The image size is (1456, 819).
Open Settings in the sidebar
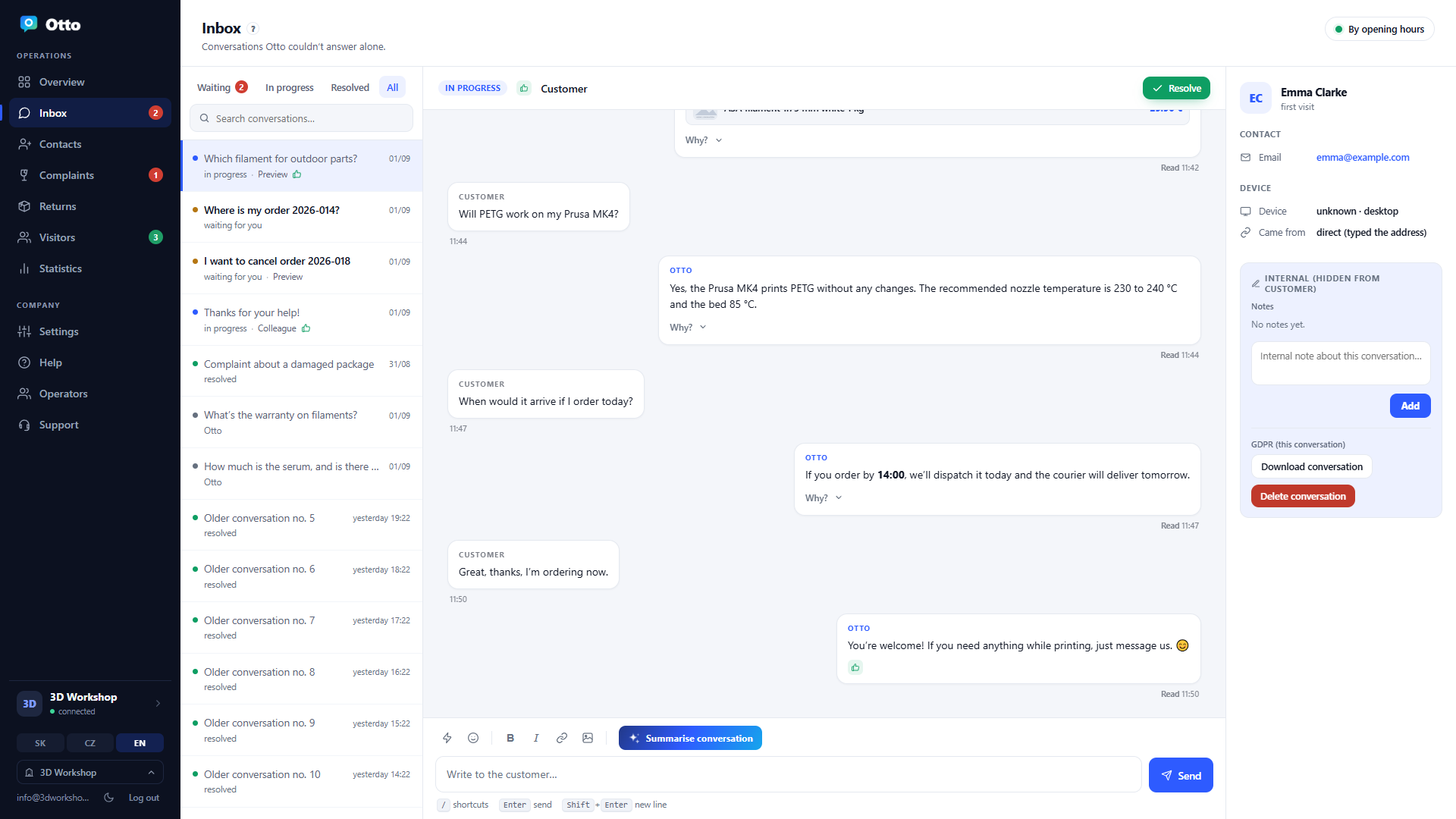pyautogui.click(x=90, y=331)
